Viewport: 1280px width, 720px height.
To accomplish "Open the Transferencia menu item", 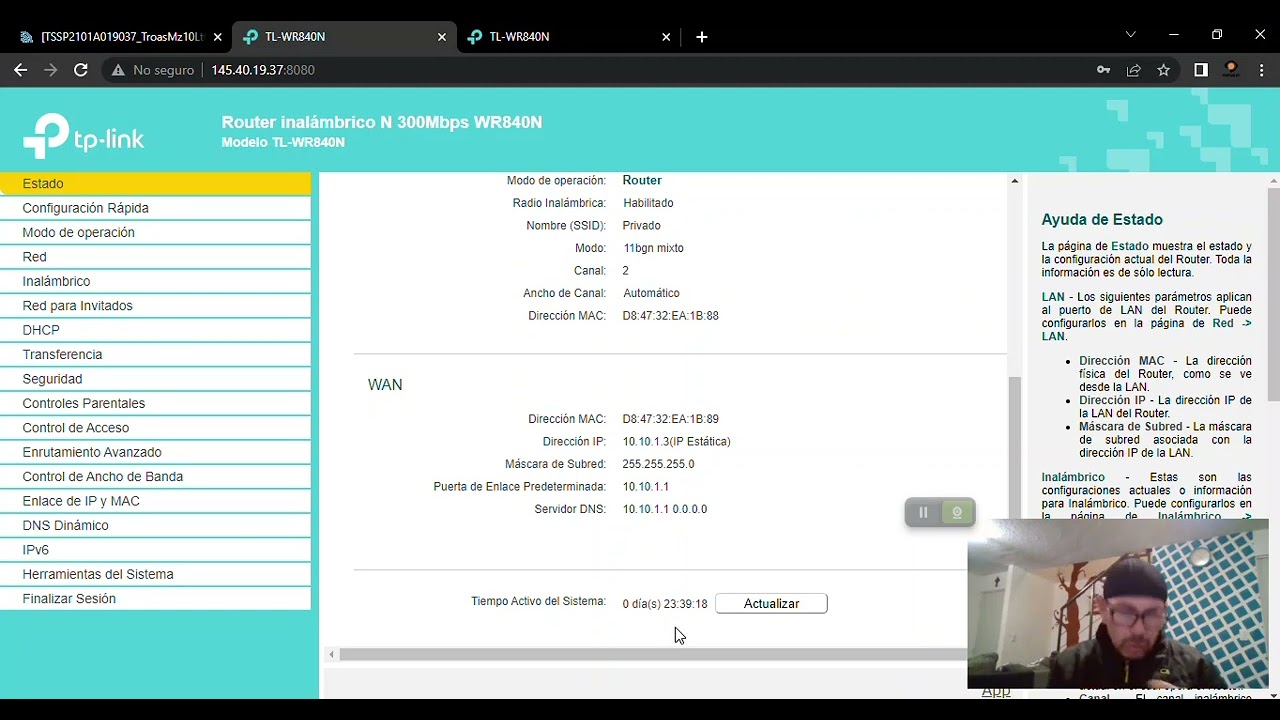I will pos(155,354).
